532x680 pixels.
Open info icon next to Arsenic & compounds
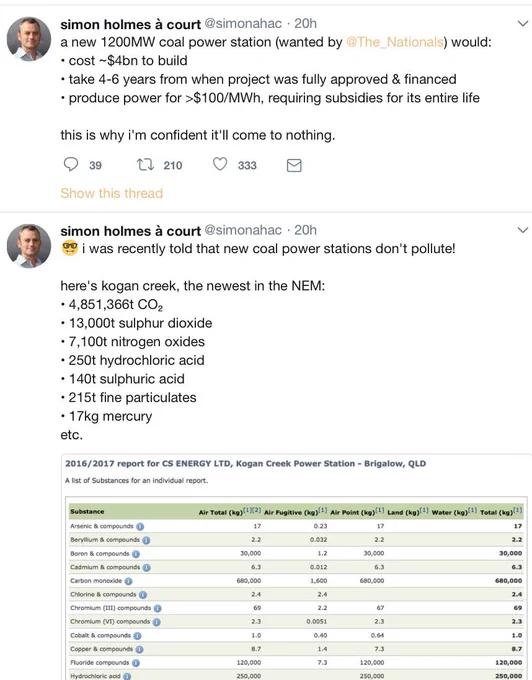pyautogui.click(x=140, y=526)
